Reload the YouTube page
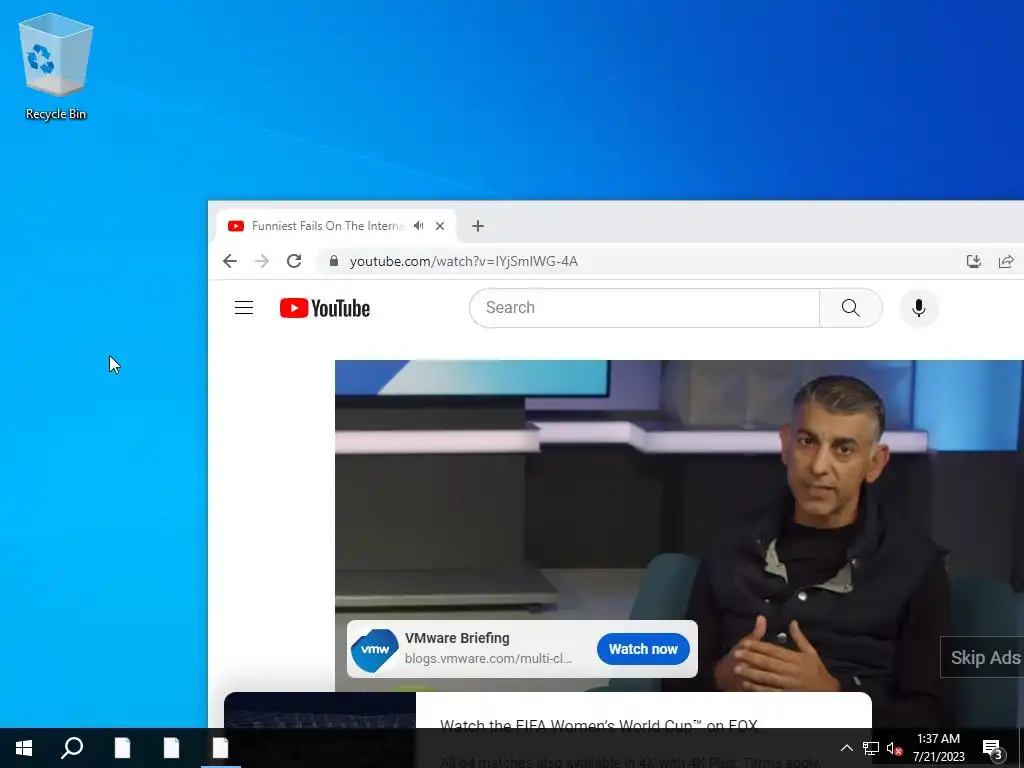This screenshot has width=1024, height=768. (294, 261)
